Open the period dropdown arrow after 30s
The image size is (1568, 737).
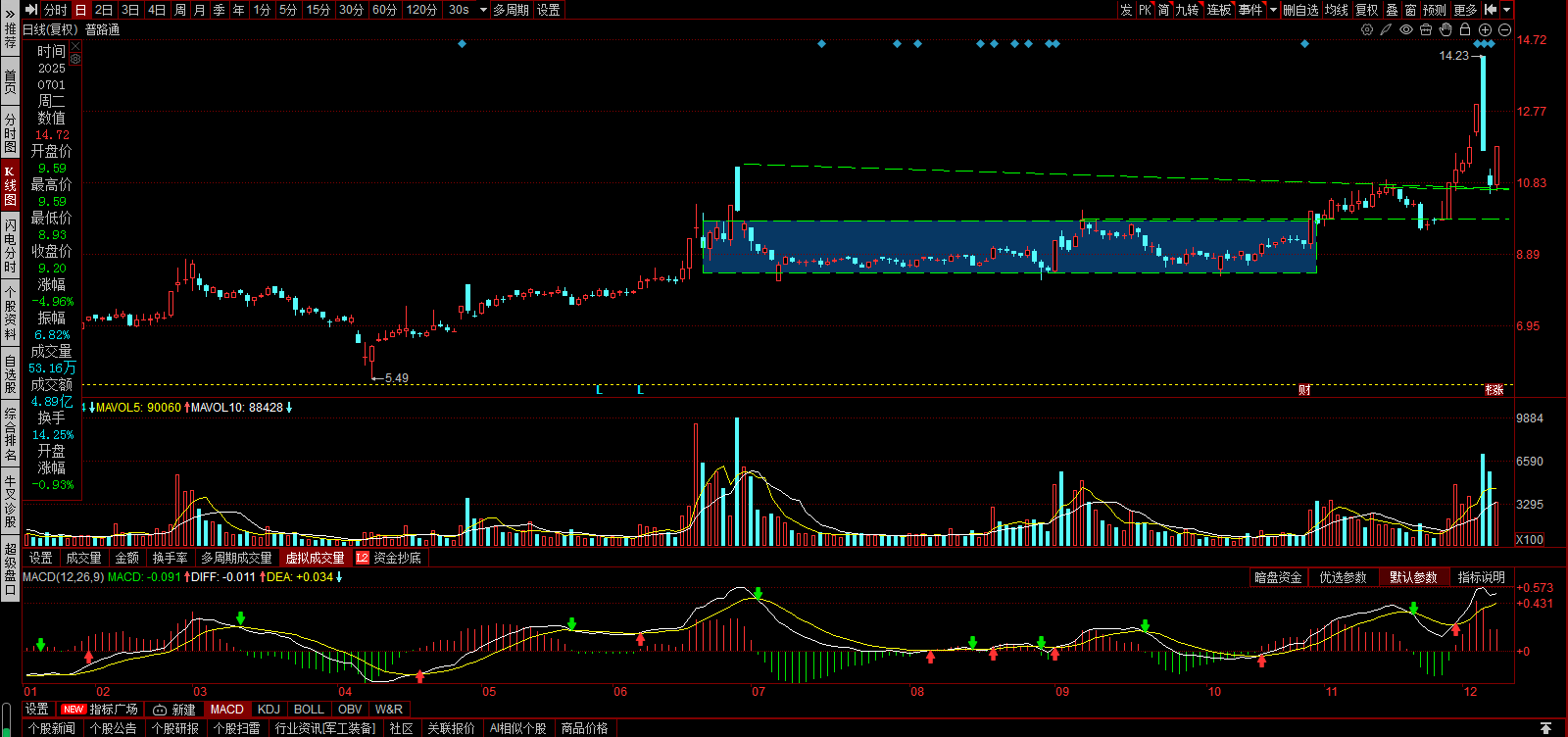coord(483,10)
